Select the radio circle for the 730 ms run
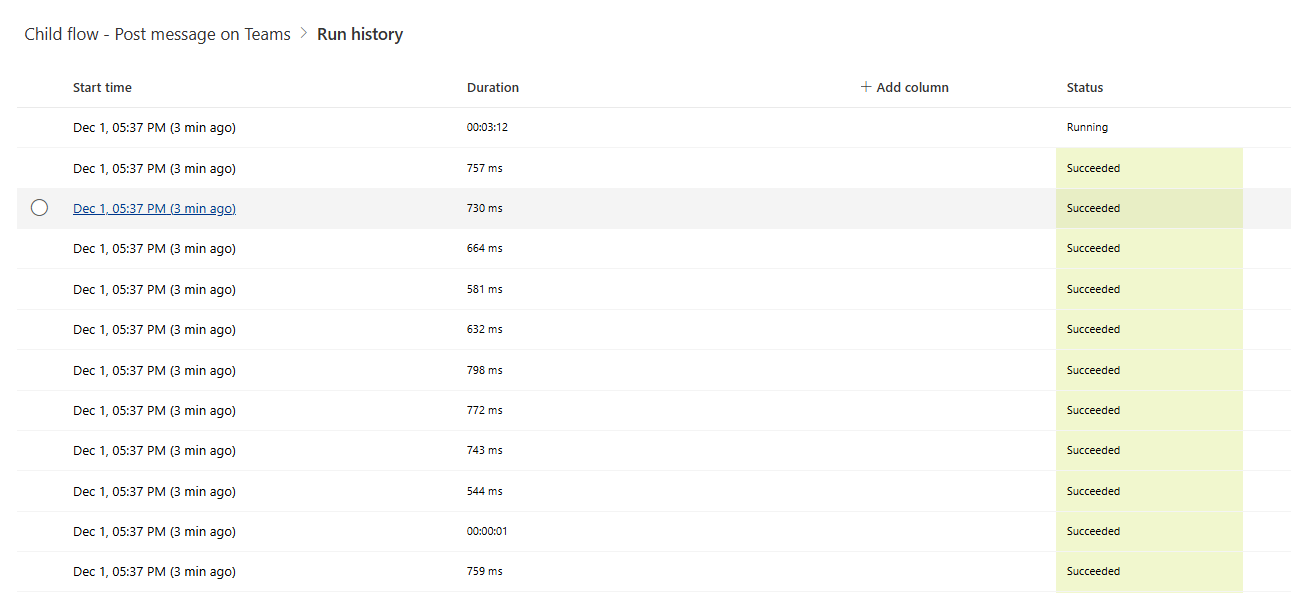Viewport: 1291px width, 593px height. (39, 208)
